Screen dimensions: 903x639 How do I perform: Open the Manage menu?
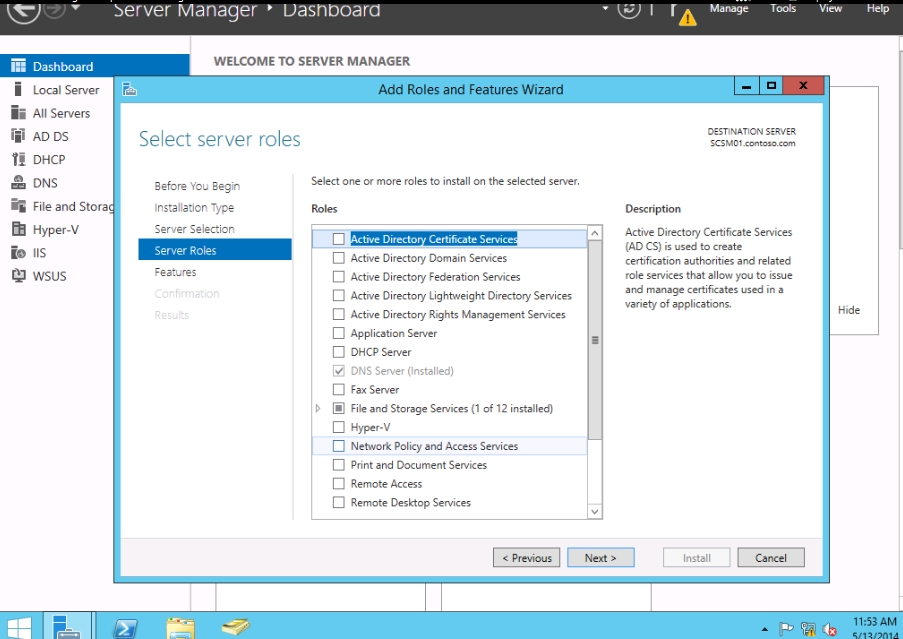pyautogui.click(x=729, y=8)
